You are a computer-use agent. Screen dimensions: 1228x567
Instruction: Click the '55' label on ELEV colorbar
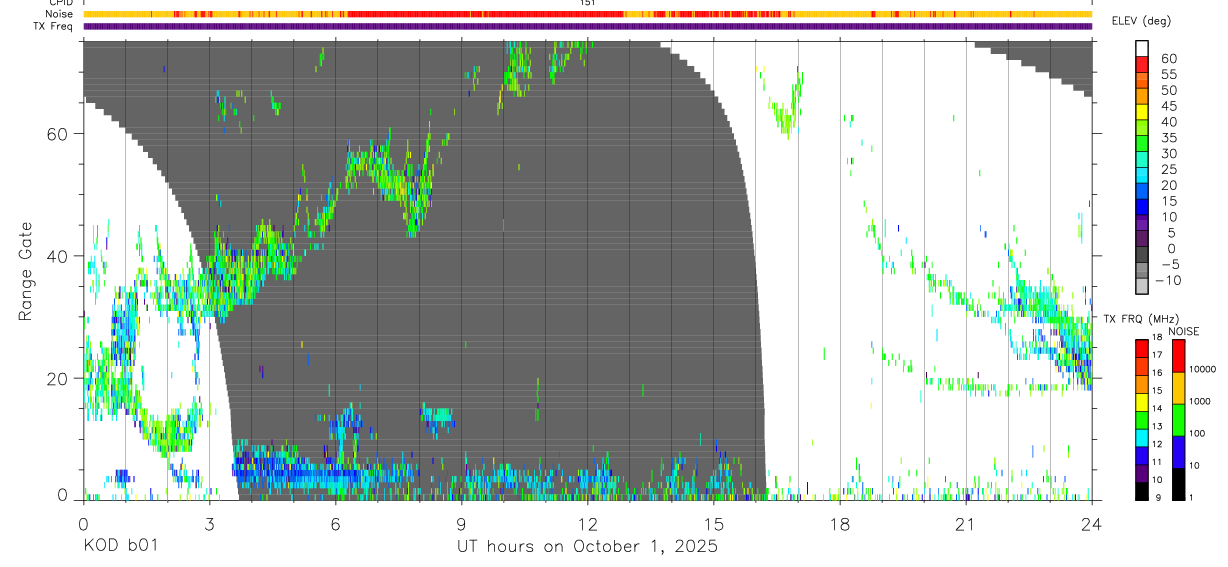click(1167, 75)
